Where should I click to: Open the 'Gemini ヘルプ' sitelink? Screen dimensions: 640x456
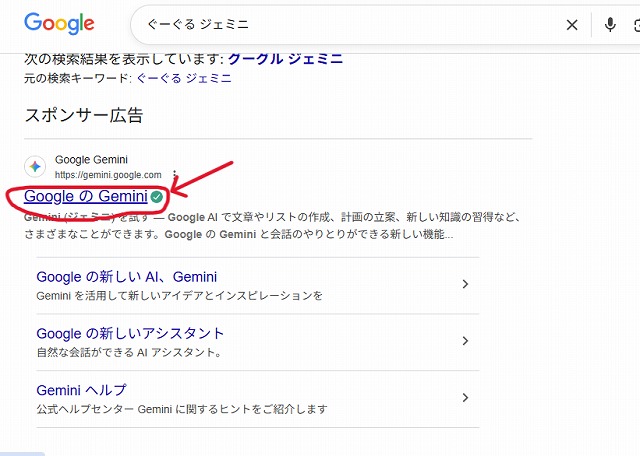[x=81, y=390]
